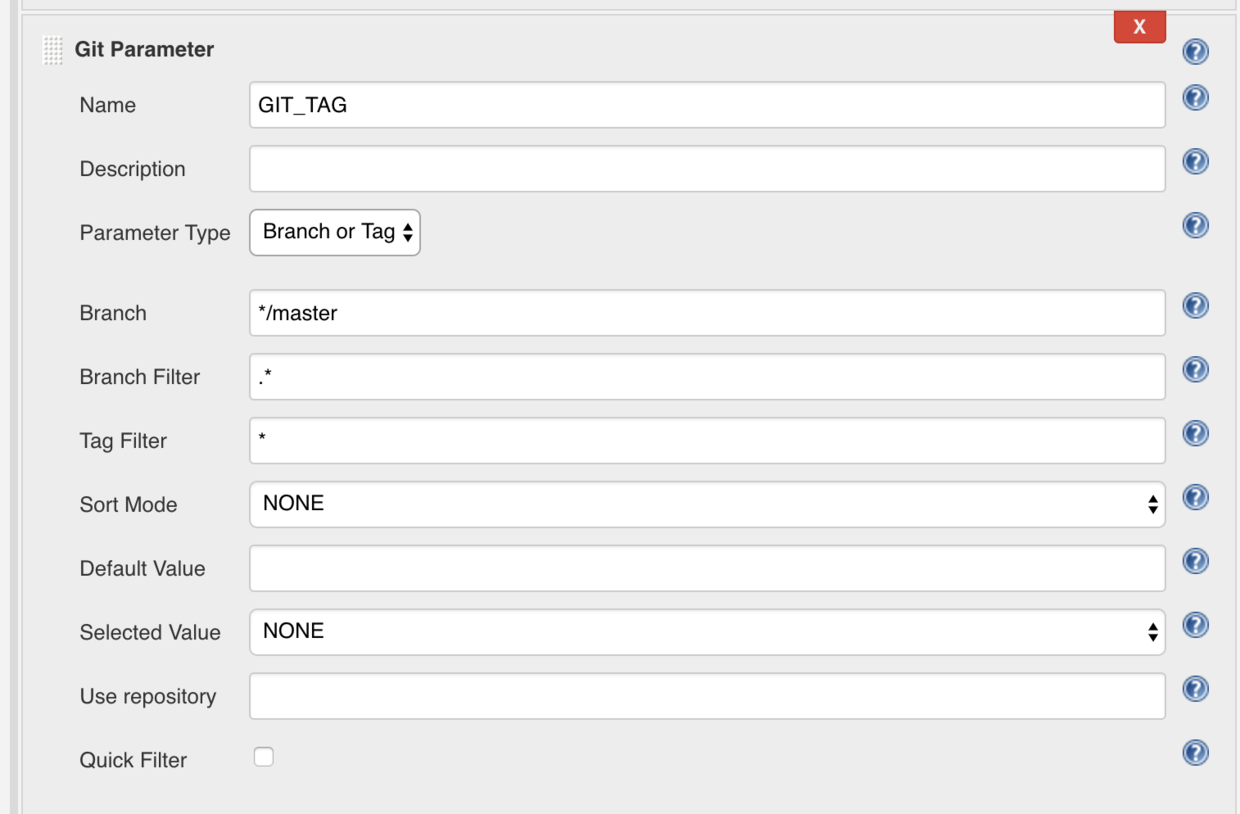Open Parameter Type dropdown

tap(335, 232)
